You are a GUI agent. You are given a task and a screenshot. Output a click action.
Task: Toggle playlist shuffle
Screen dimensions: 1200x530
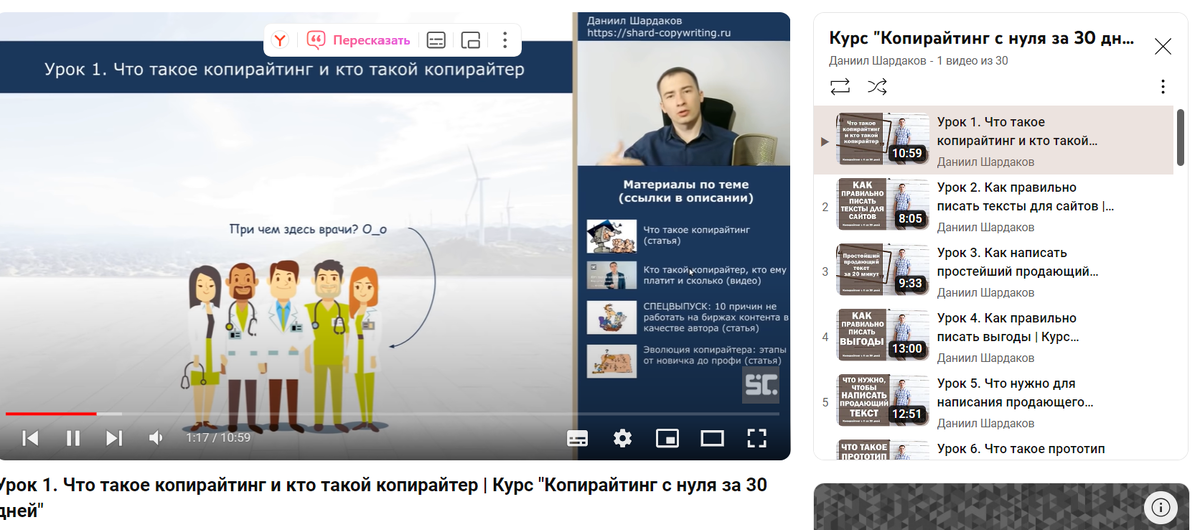point(877,87)
